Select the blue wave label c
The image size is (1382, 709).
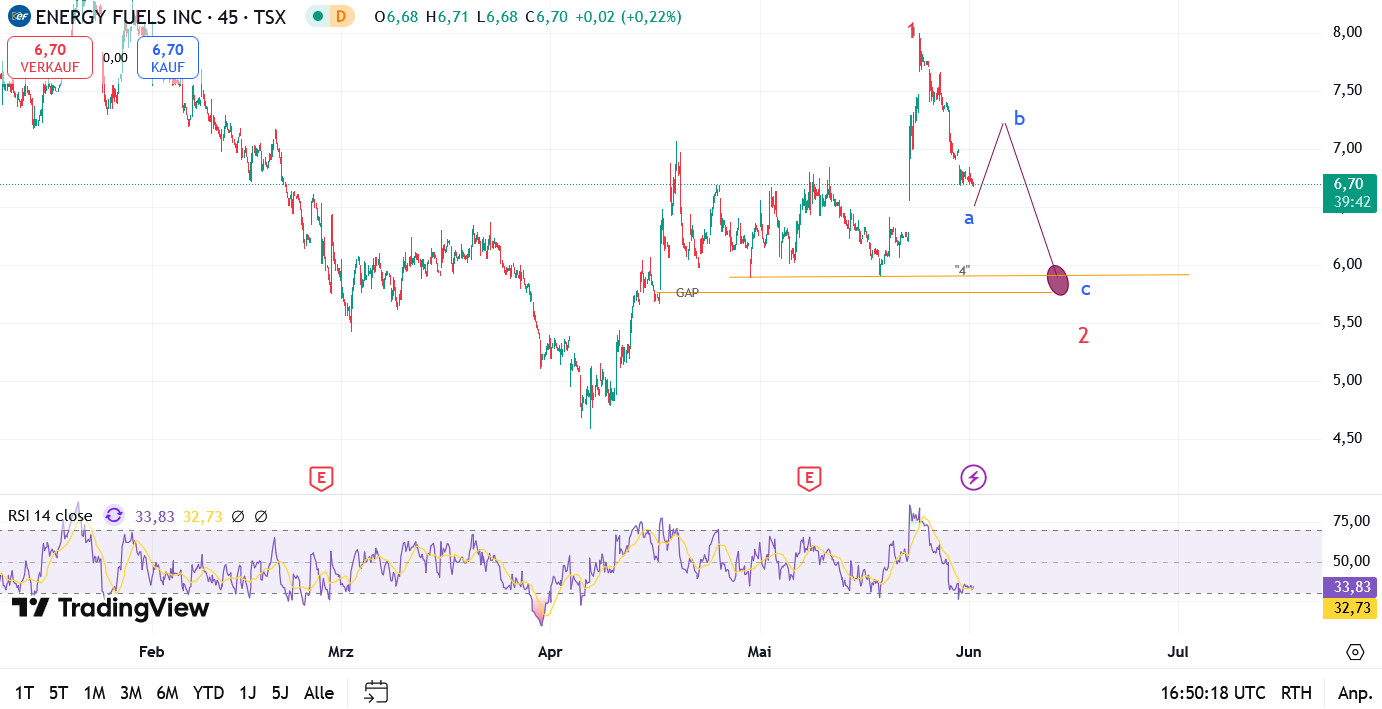tap(1085, 290)
